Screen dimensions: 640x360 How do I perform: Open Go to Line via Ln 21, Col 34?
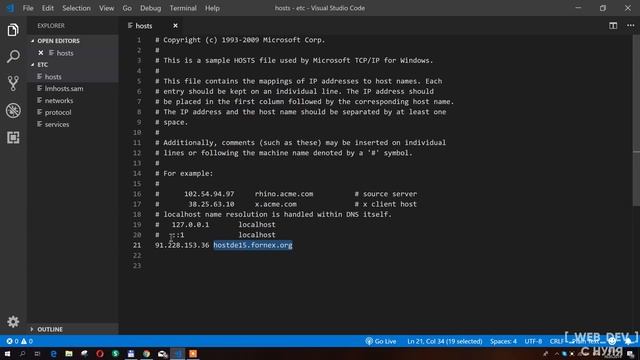444,341
